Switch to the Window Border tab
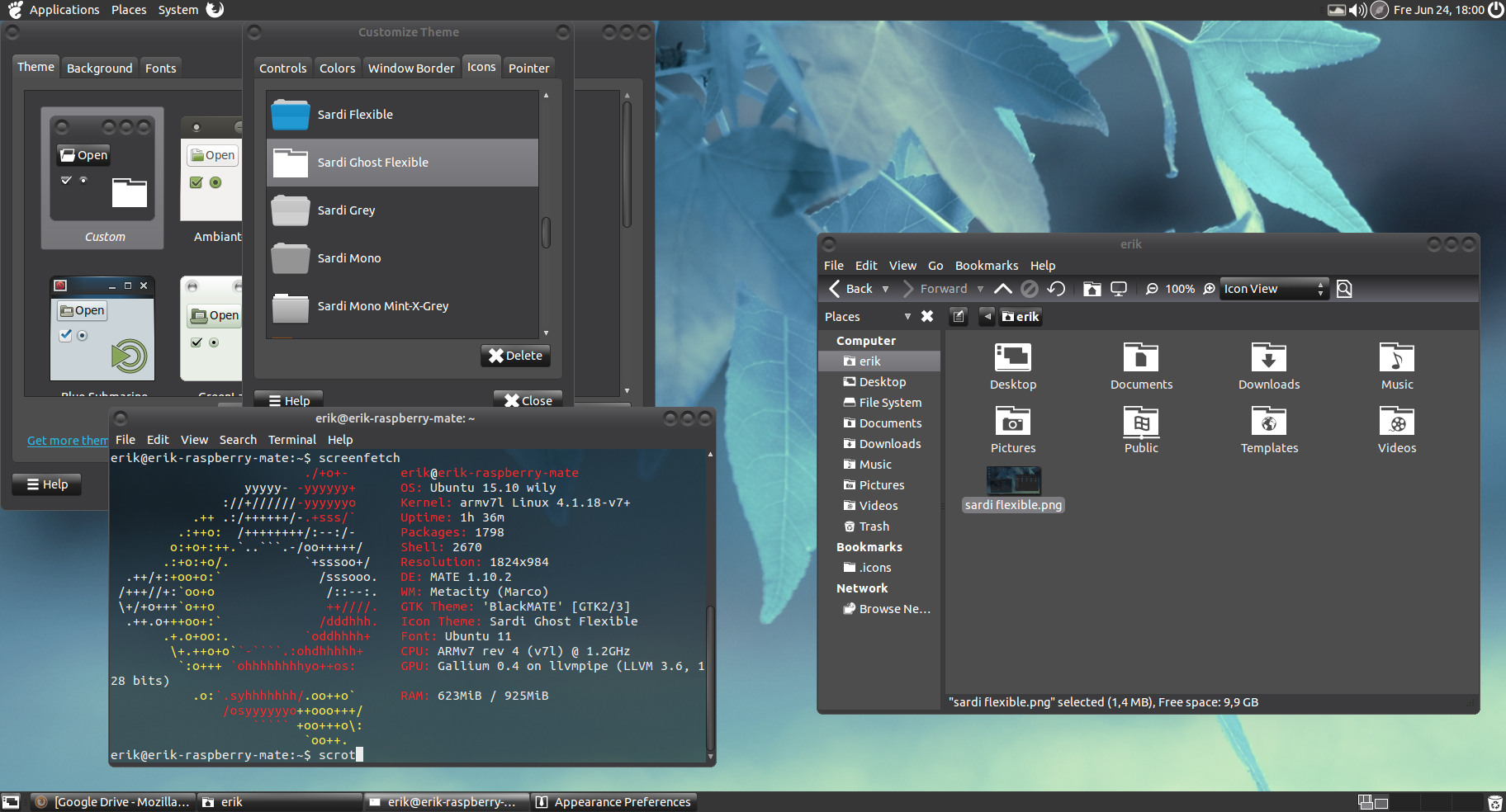 point(410,68)
